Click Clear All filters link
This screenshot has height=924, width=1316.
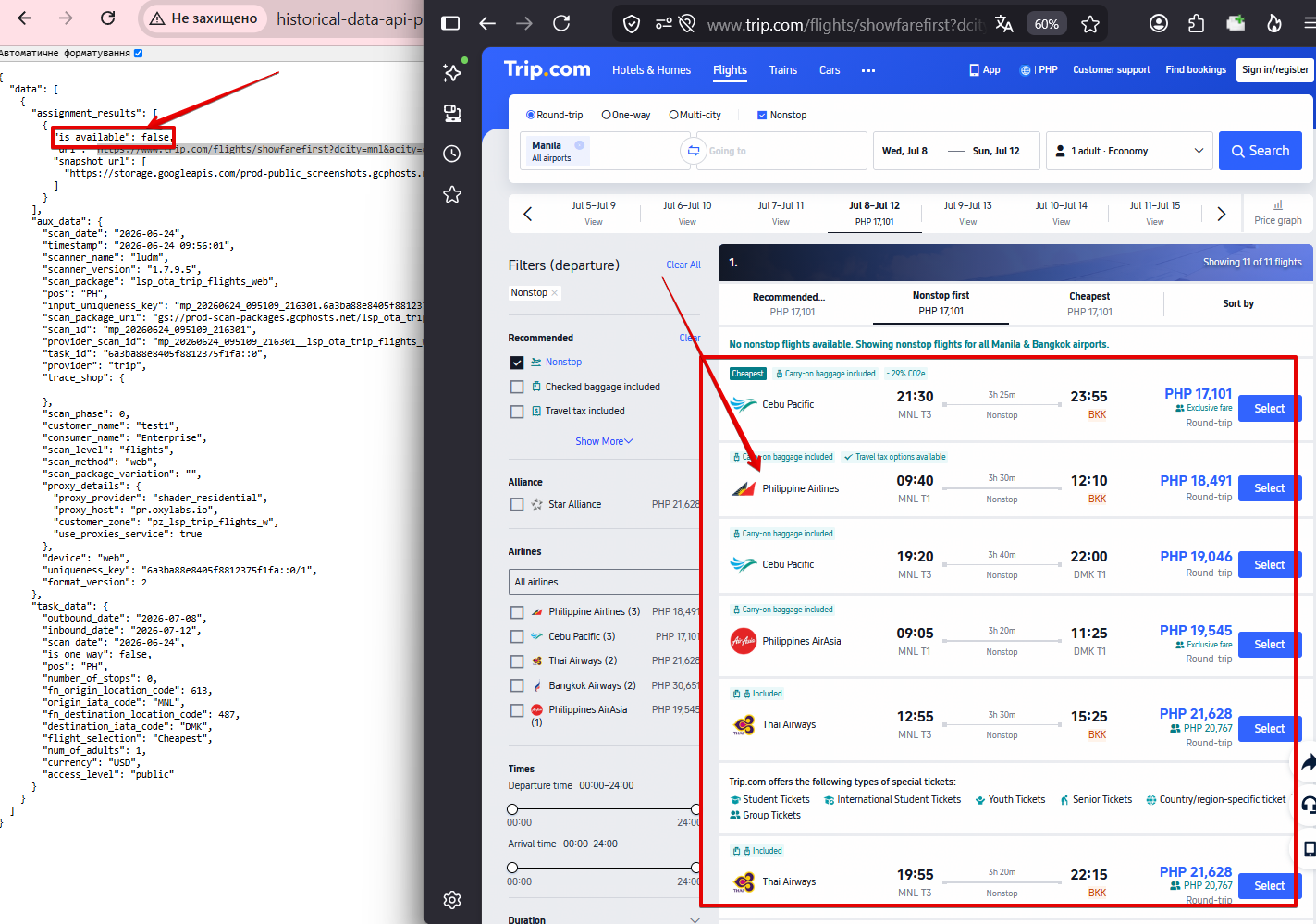(x=683, y=265)
